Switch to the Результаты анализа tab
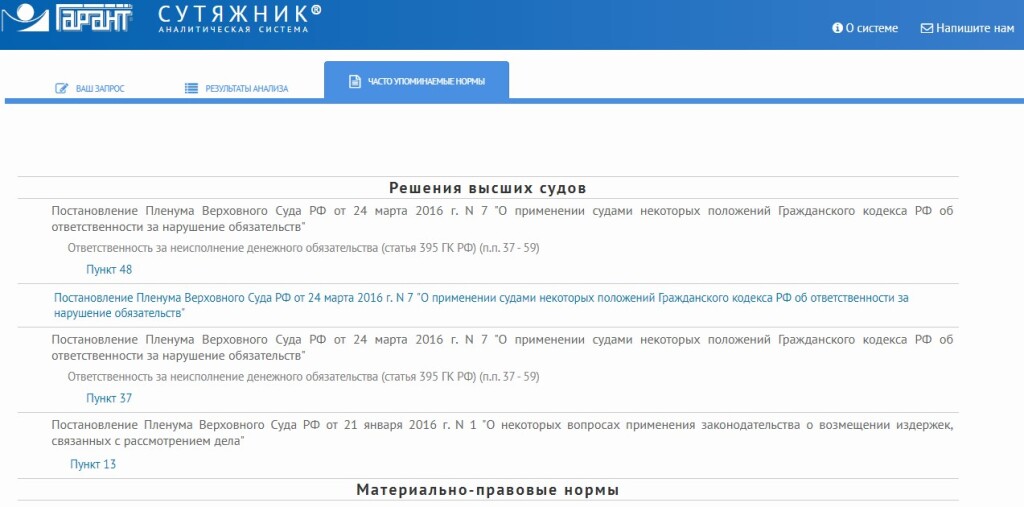 [x=246, y=88]
